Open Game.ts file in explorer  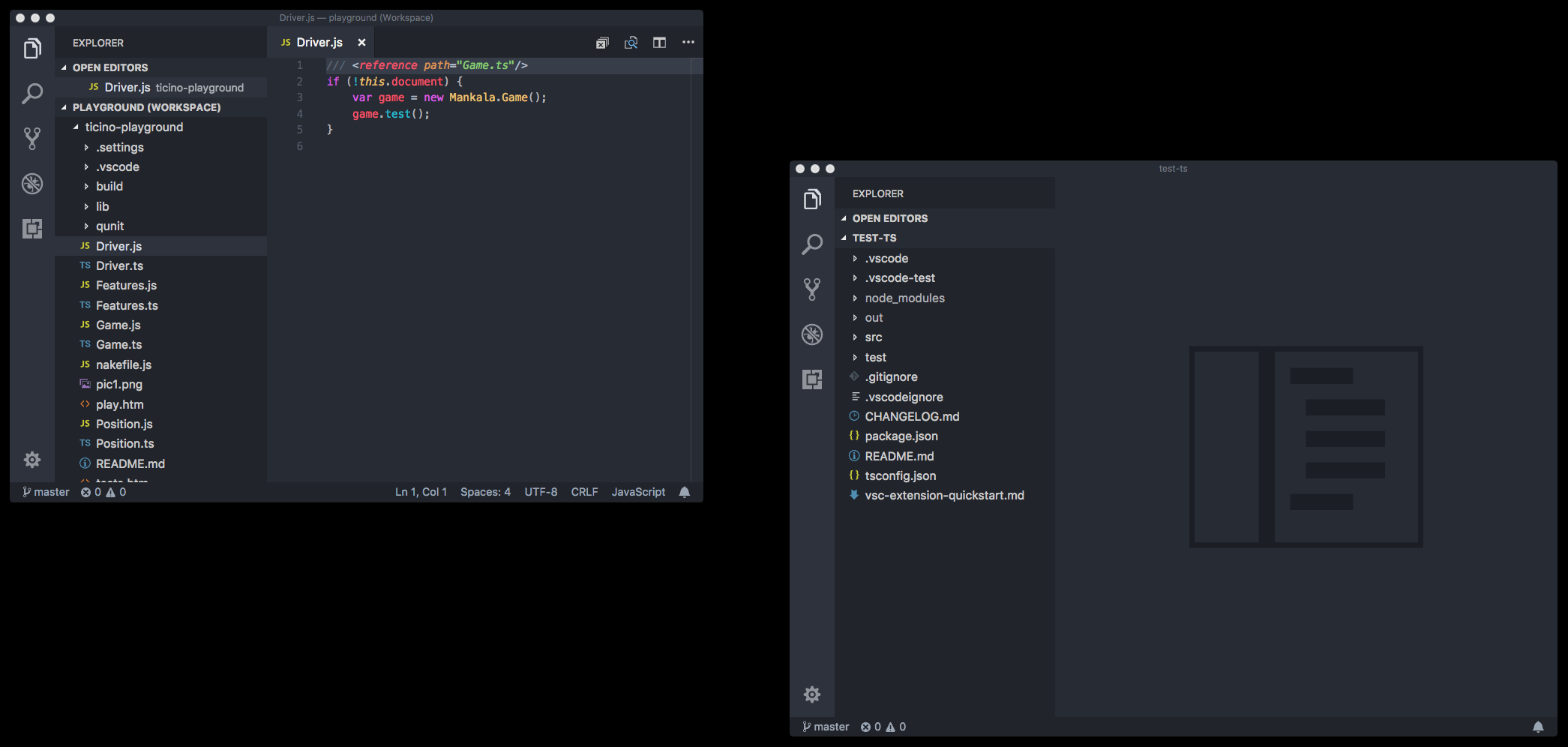[x=118, y=345]
